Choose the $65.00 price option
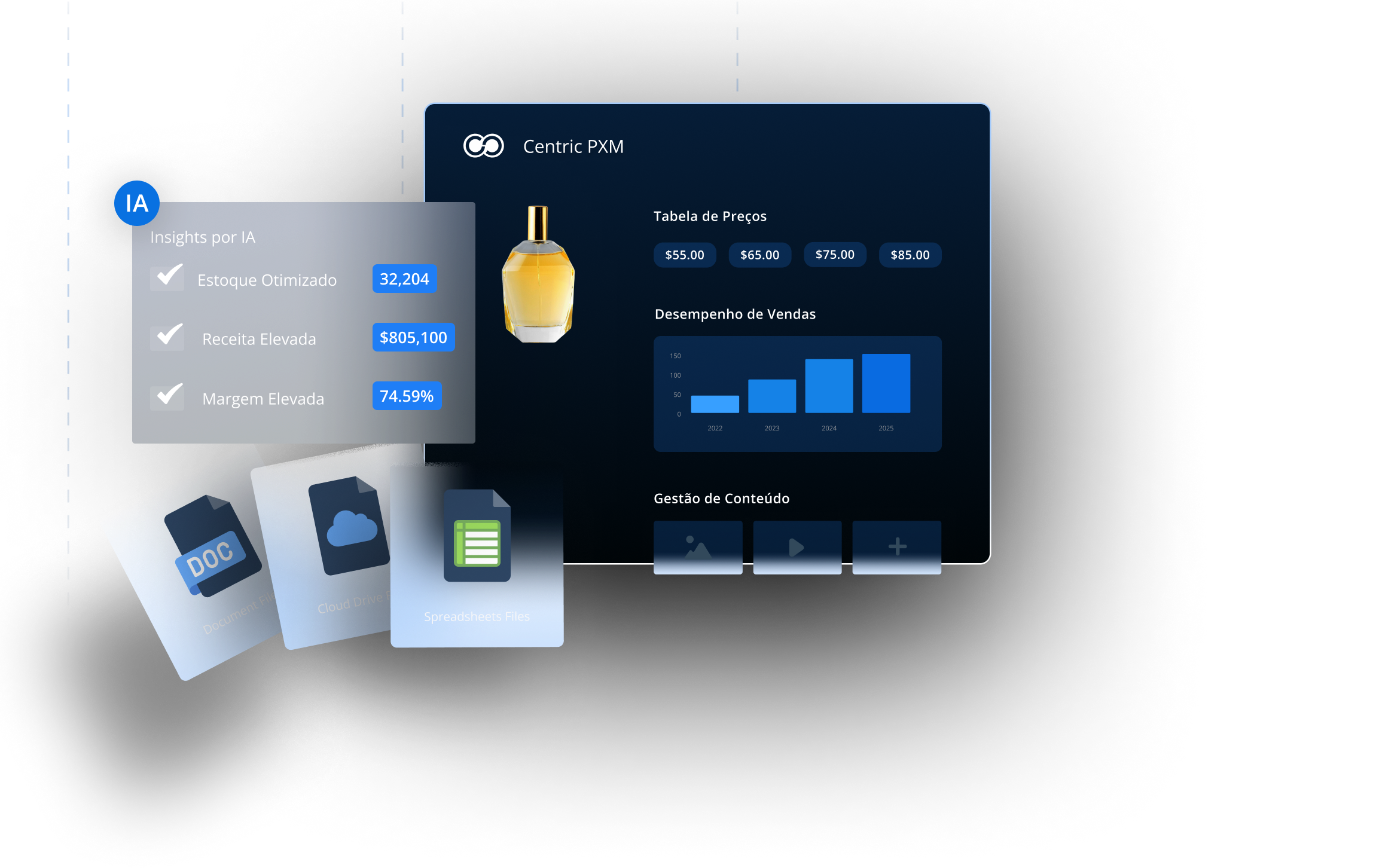The width and height of the screenshot is (1373, 868). 759,255
